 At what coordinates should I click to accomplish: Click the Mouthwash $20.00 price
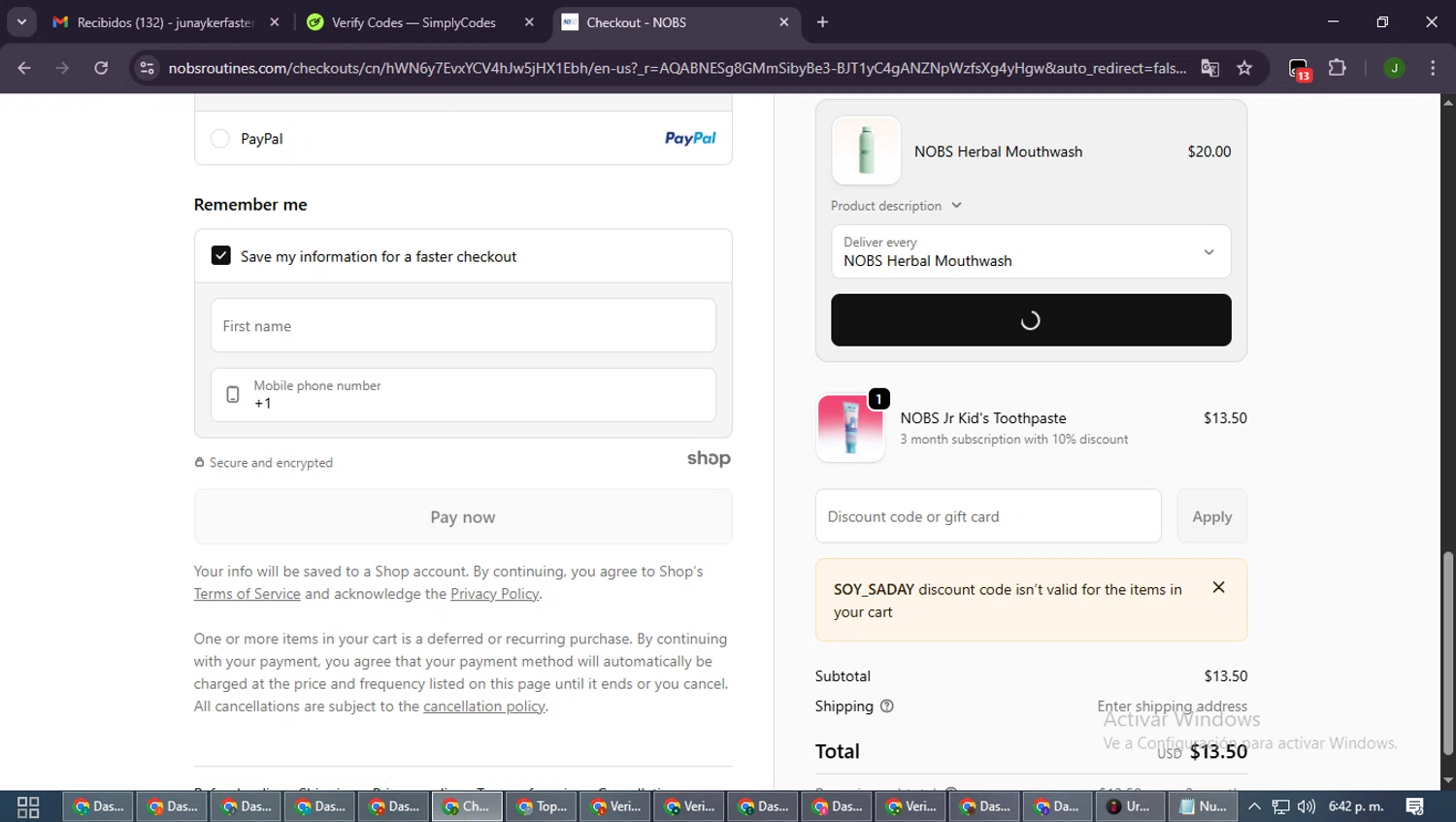pos(1209,151)
